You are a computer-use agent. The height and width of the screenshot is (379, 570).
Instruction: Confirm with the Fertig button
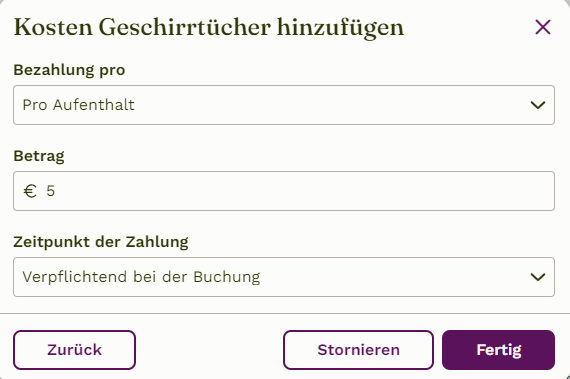pos(498,350)
